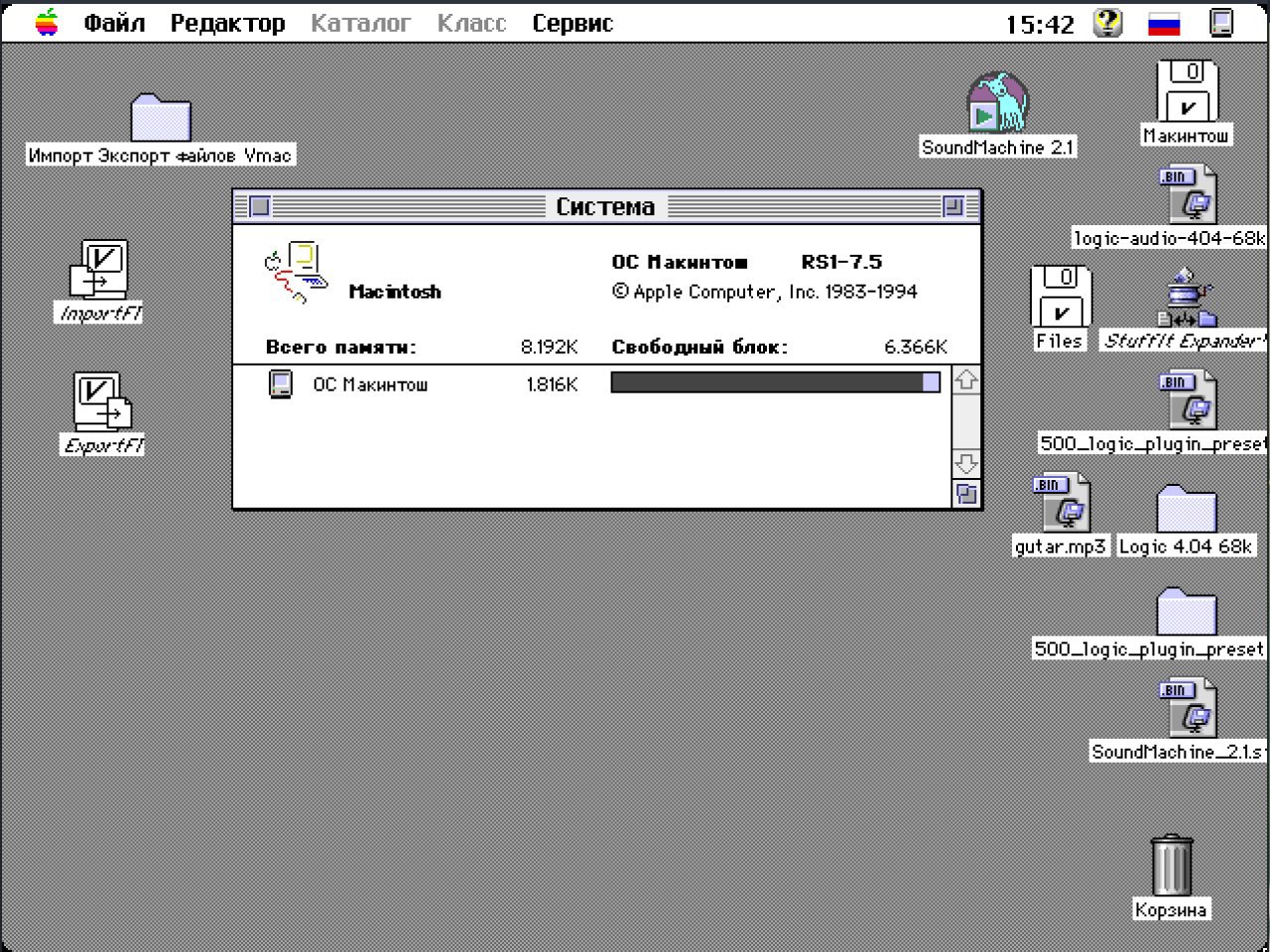Click the scroll up arrow in Система window
1270x952 pixels.
(x=966, y=380)
